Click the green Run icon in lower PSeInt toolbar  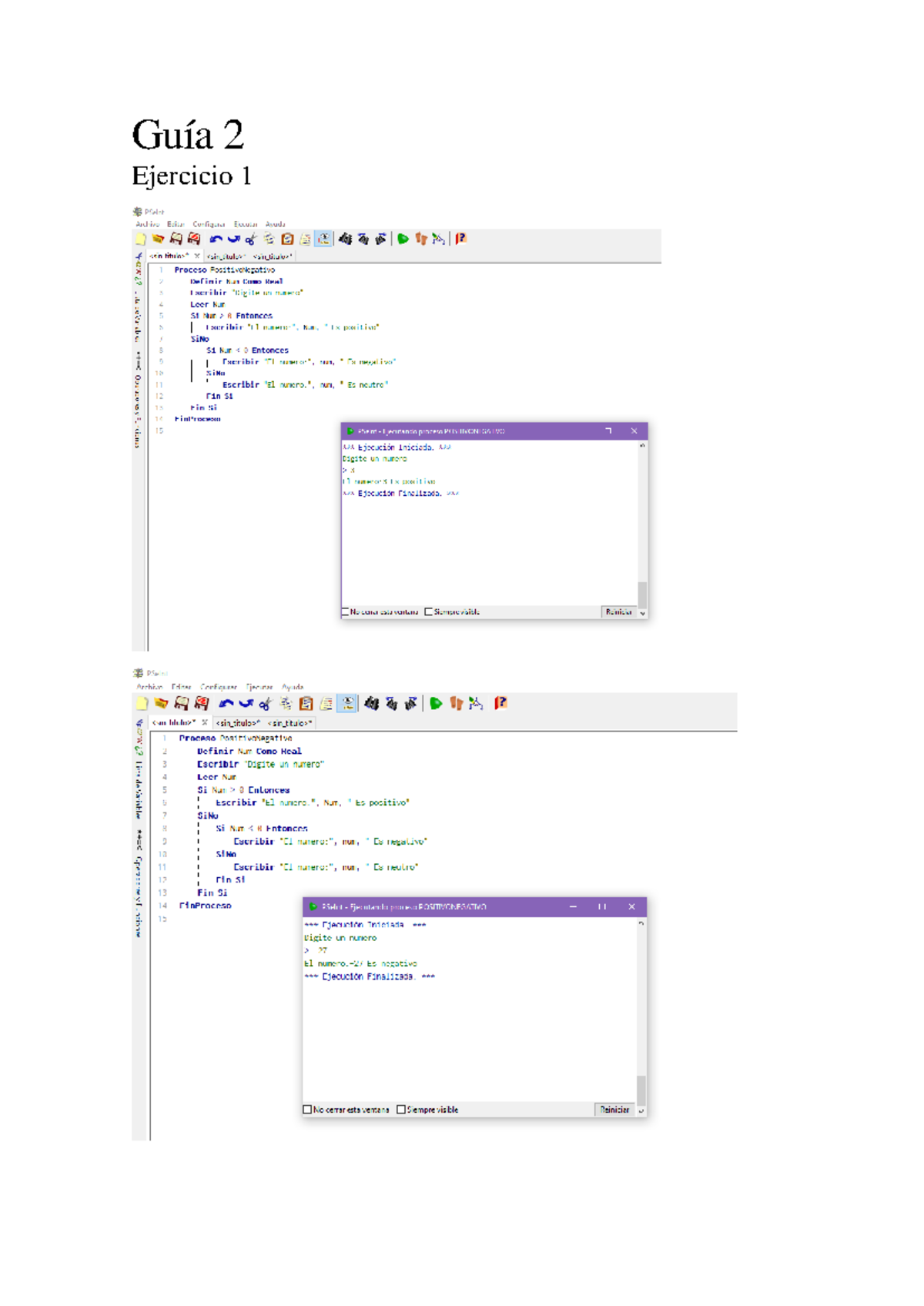pyautogui.click(x=436, y=703)
